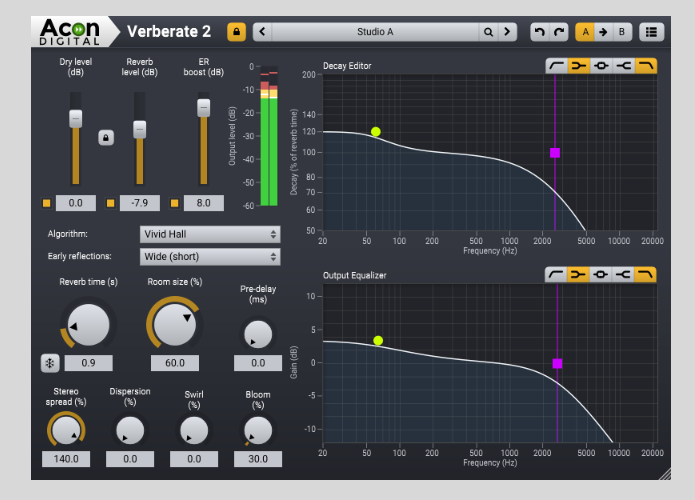This screenshot has width=695, height=500.
Task: Toggle Decay Editor peak filter band
Action: pyautogui.click(x=601, y=66)
